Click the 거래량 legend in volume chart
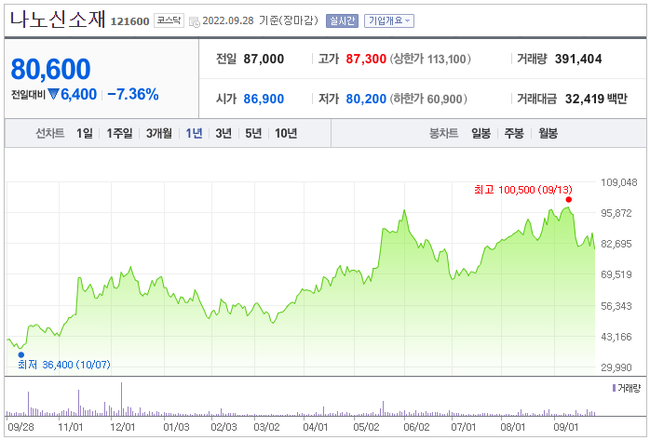This screenshot has height=440, width=650. pos(626,388)
